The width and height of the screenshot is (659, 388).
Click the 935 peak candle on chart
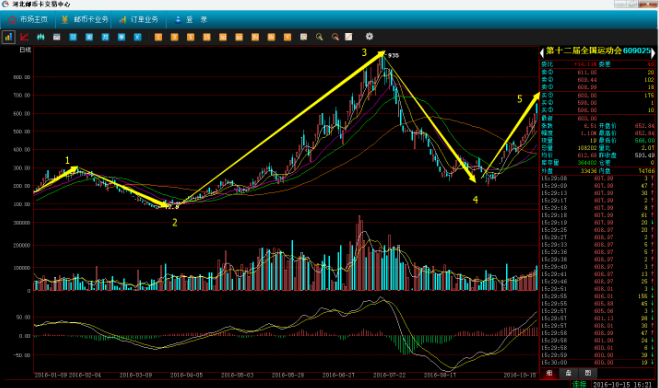382,63
